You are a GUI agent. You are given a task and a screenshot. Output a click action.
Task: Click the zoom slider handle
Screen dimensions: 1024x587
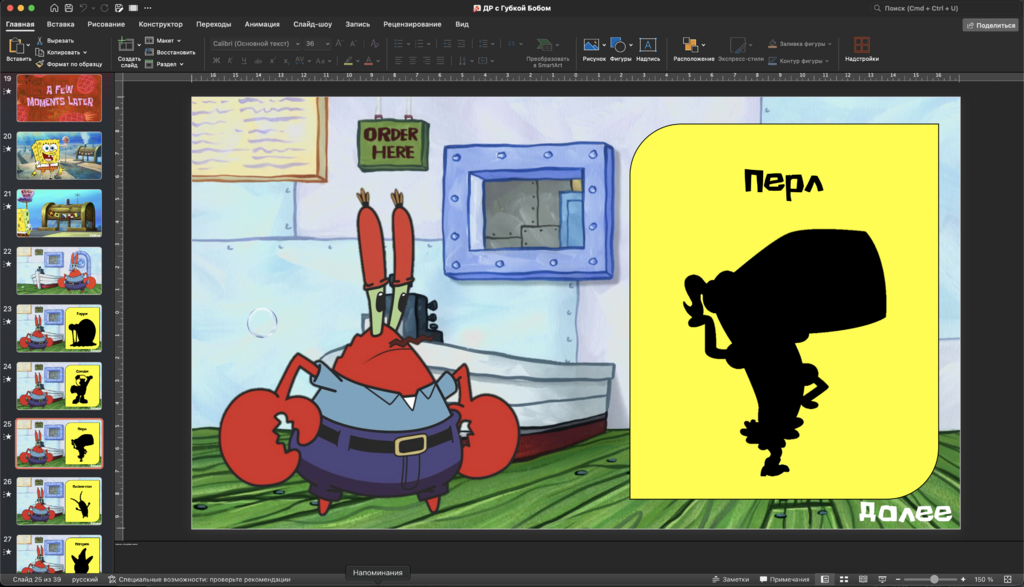tap(934, 579)
